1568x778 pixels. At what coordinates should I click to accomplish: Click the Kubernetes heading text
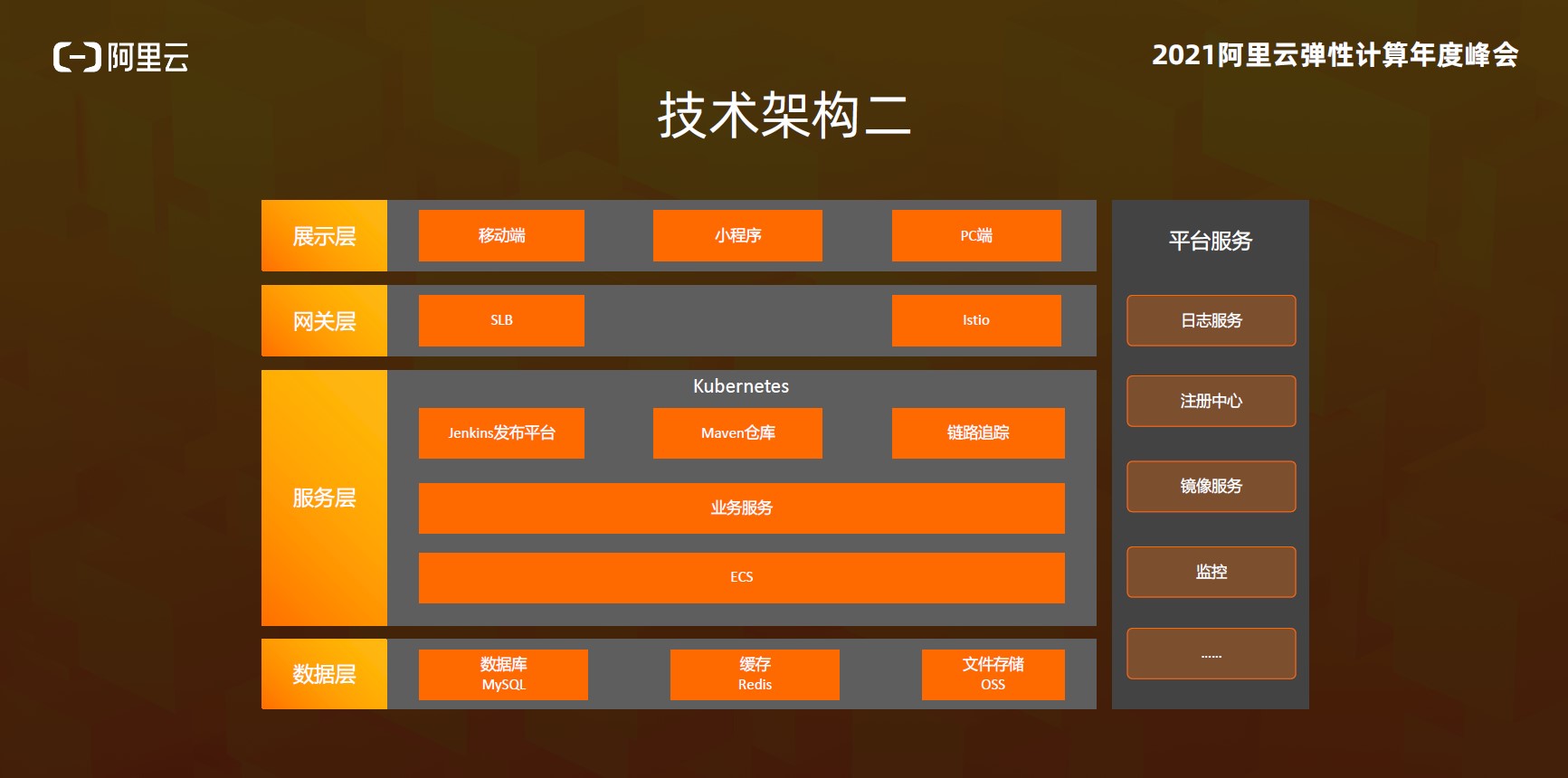(741, 386)
